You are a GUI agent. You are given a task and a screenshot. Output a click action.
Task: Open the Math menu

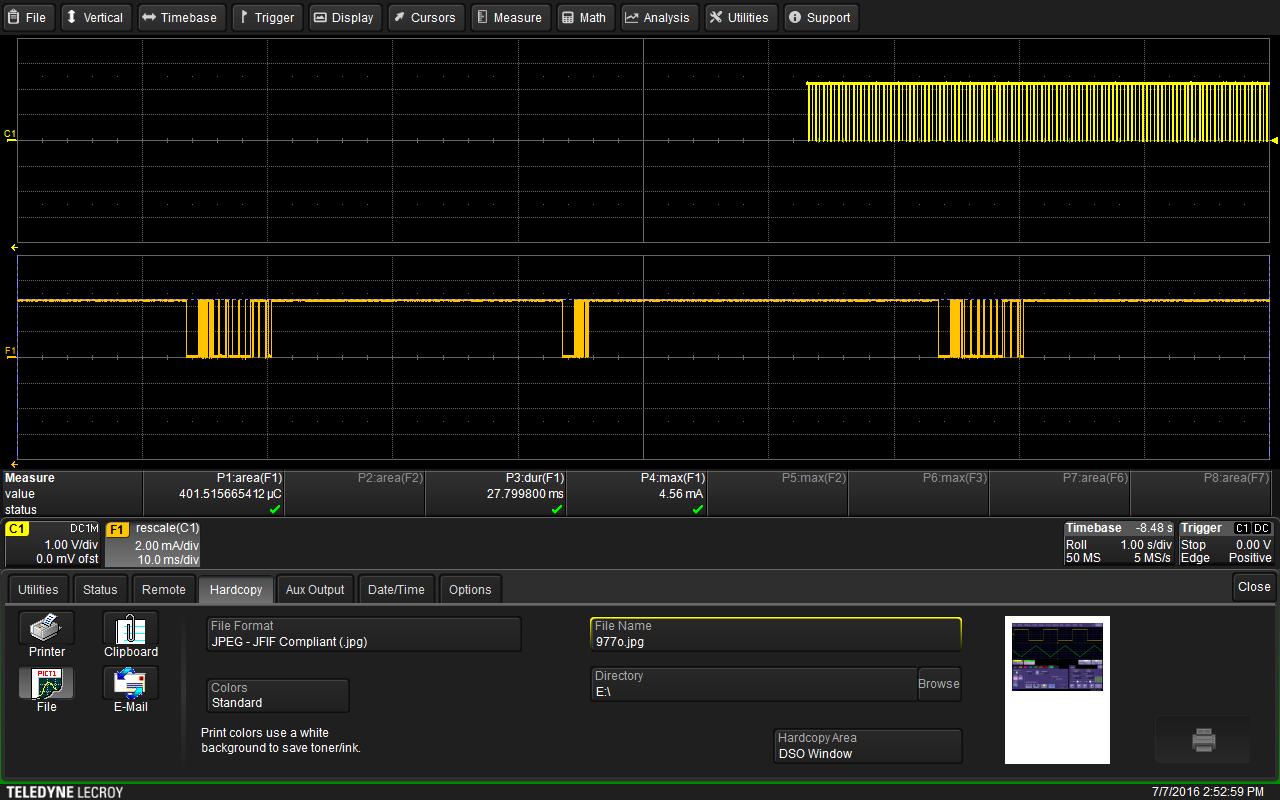click(x=584, y=17)
